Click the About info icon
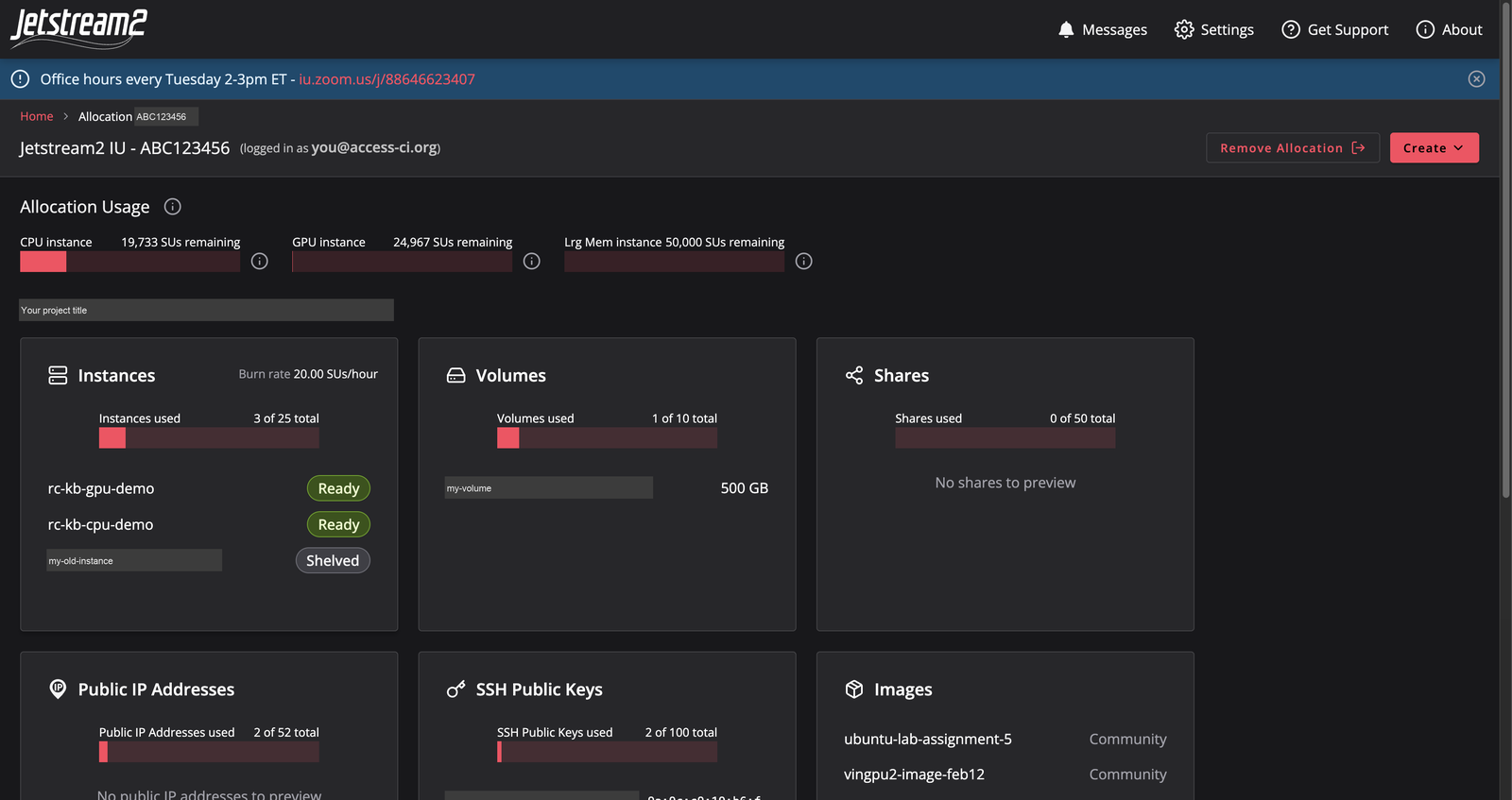This screenshot has width=1512, height=800. pyautogui.click(x=1425, y=29)
